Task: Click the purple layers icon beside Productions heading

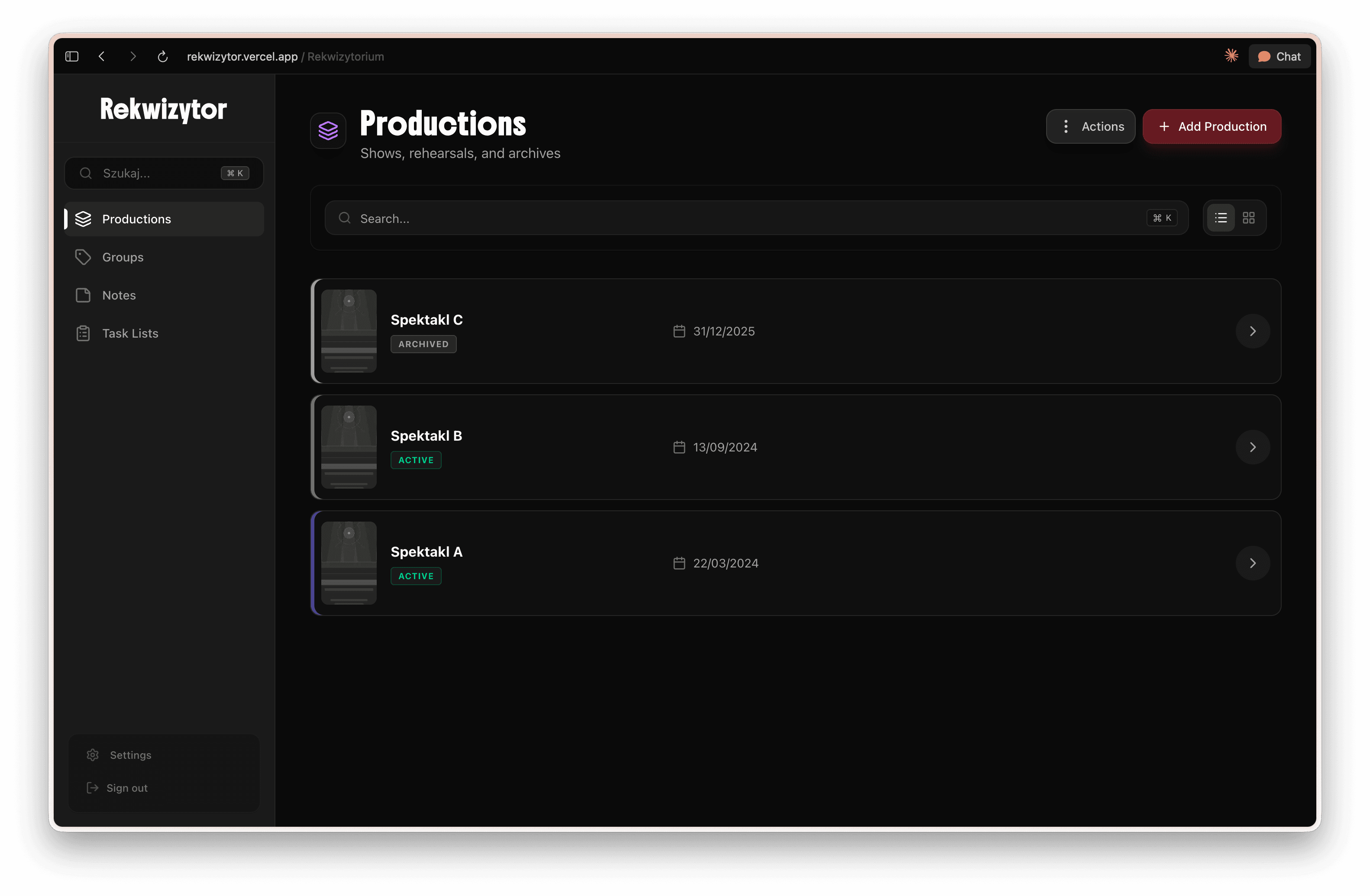Action: click(x=328, y=131)
